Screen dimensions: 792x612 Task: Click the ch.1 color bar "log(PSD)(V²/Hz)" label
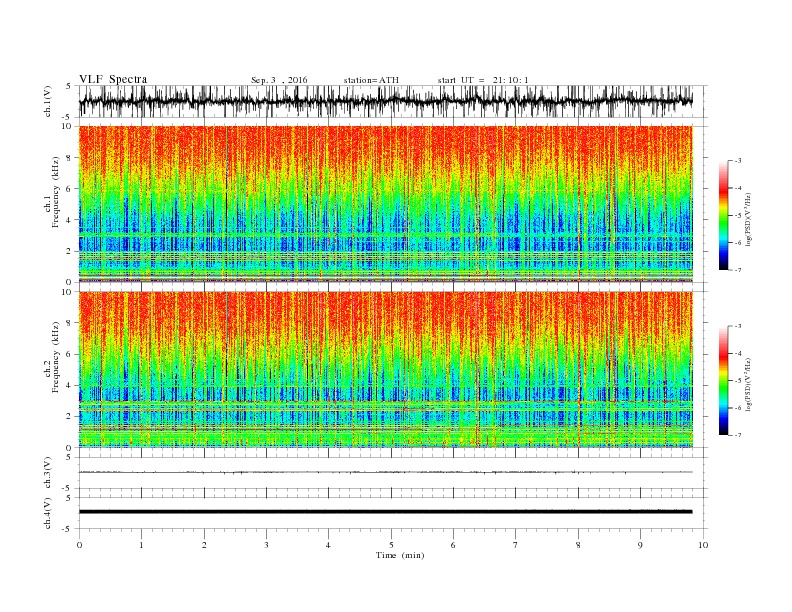pos(748,220)
